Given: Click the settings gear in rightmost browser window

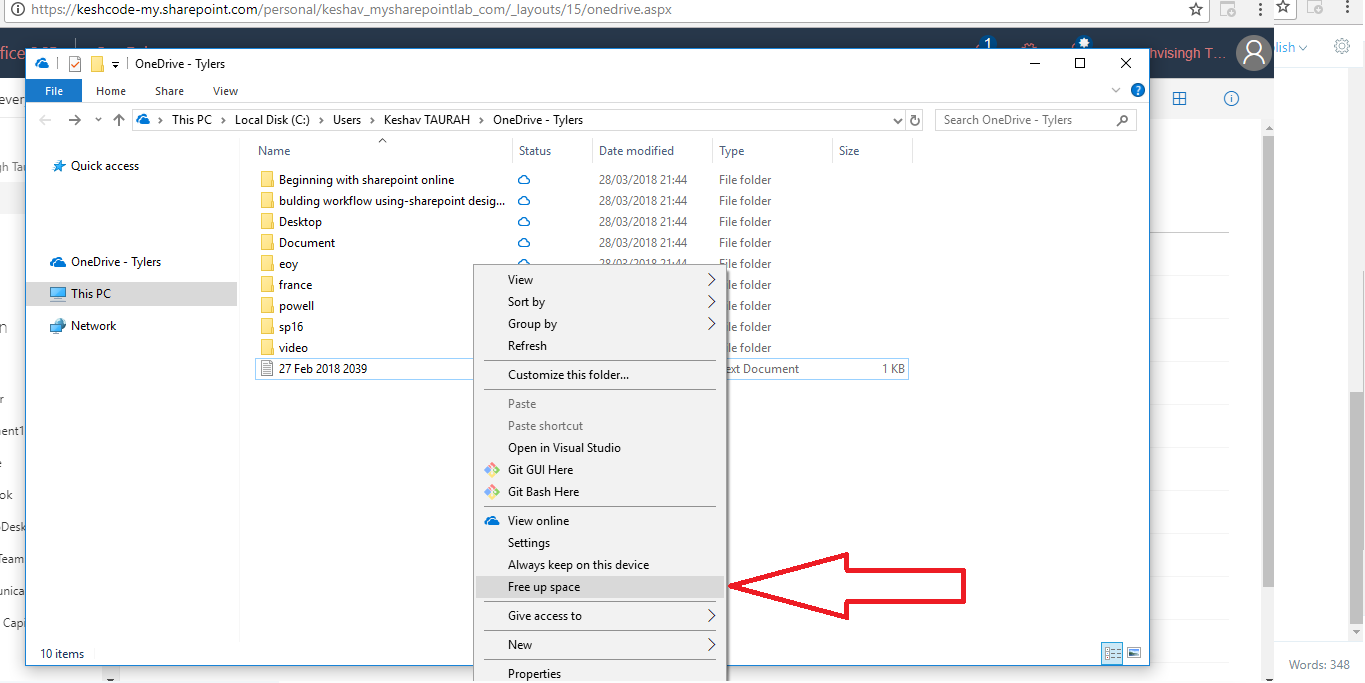Looking at the screenshot, I should [x=1342, y=46].
